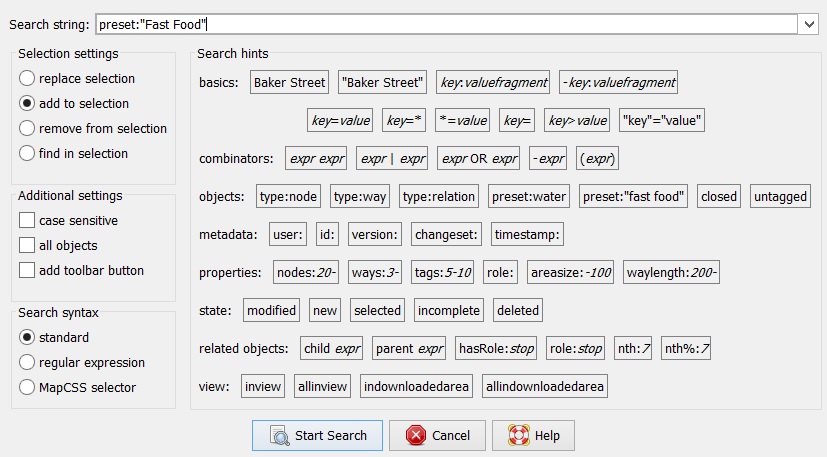Viewport: 827px width, 457px height.
Task: Insert the type:way hint
Action: (360, 196)
